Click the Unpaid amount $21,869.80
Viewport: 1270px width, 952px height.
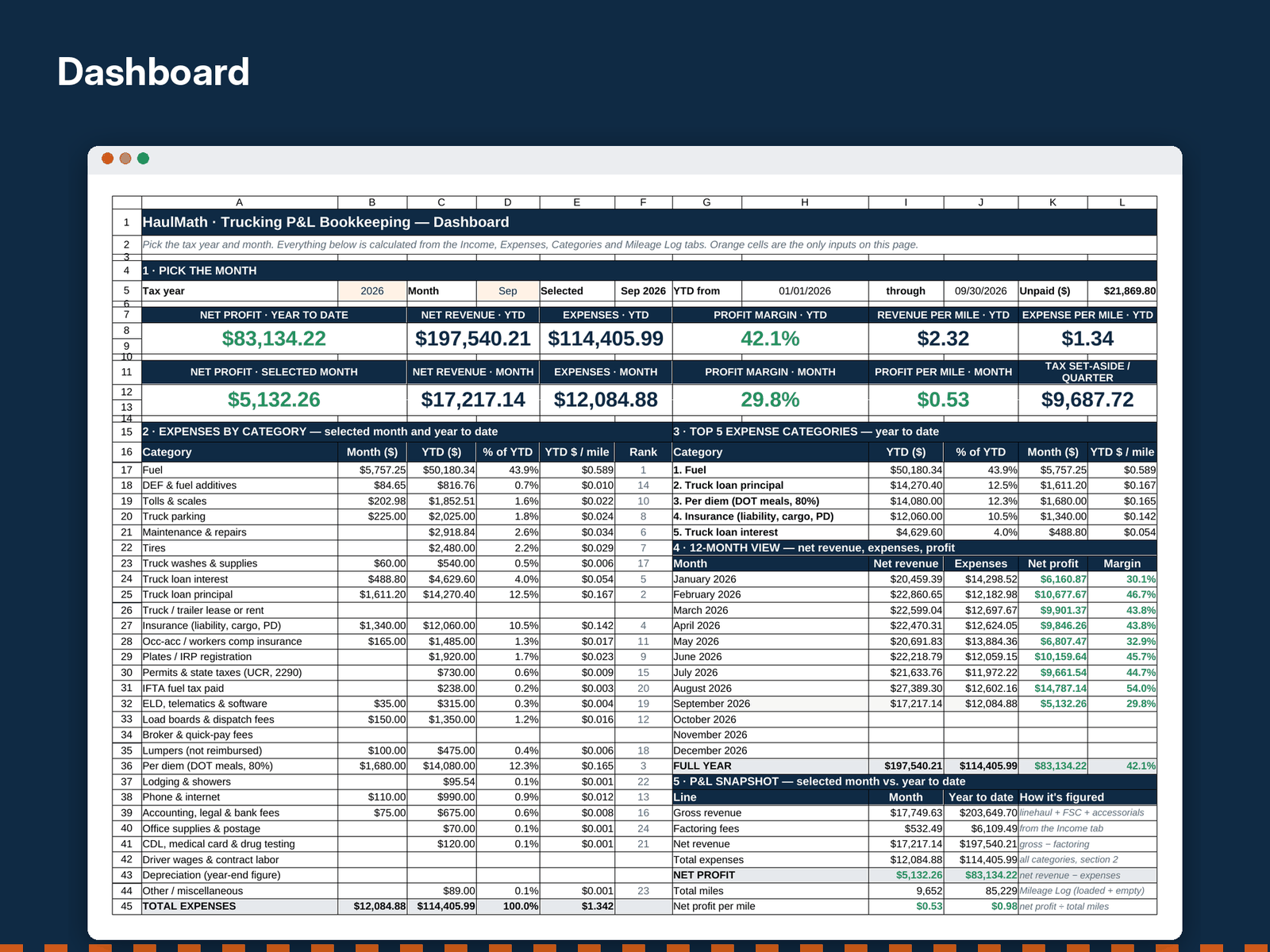pyautogui.click(x=1122, y=291)
